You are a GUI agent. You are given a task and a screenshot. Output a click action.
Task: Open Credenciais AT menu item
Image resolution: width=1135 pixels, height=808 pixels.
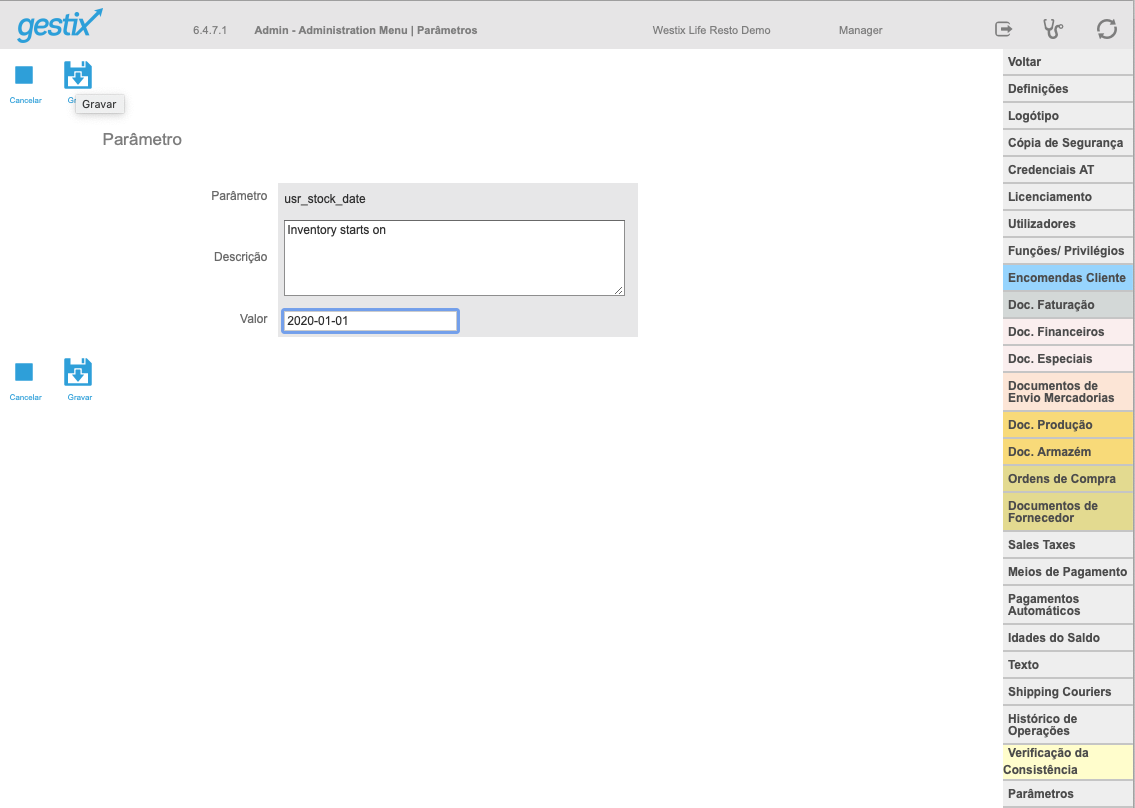point(1068,170)
